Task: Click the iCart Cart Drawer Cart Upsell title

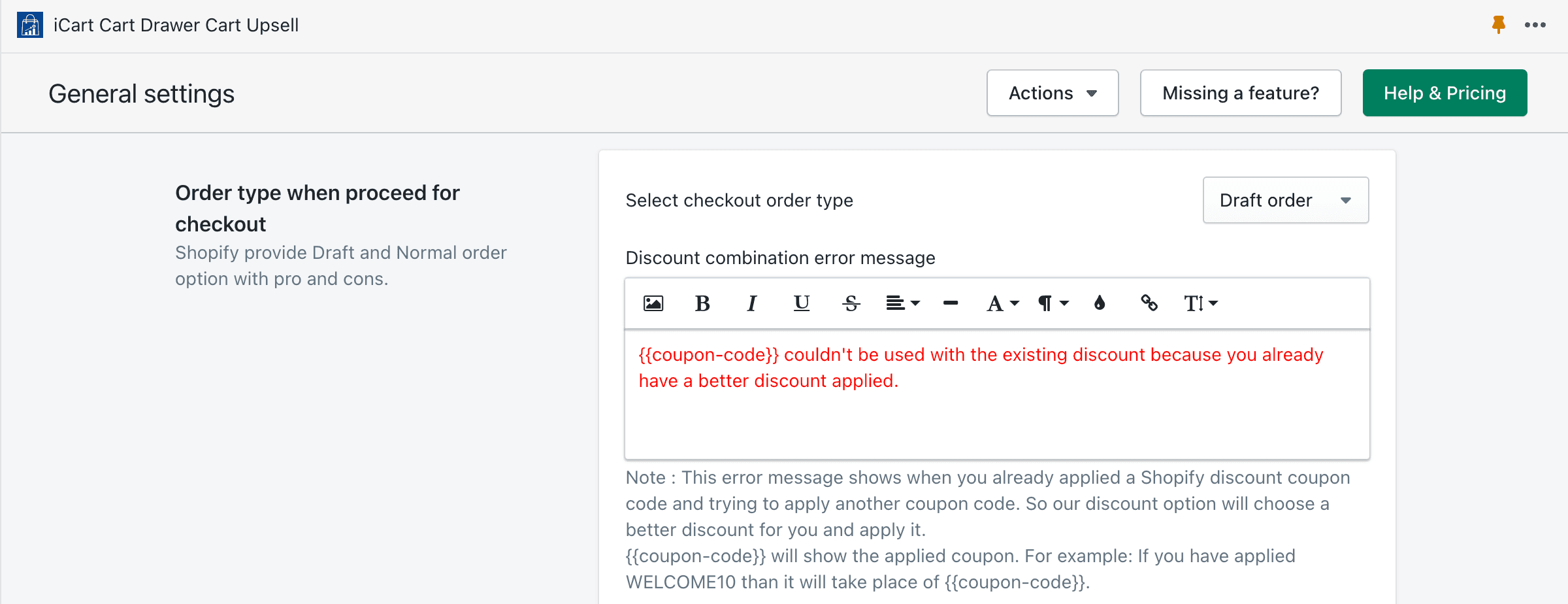Action: pos(176,25)
